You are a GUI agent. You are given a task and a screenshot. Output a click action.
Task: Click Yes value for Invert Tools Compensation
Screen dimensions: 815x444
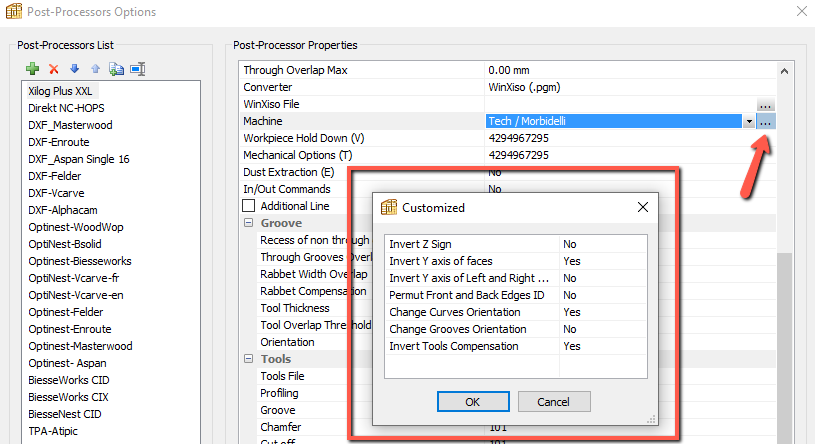click(x=572, y=346)
